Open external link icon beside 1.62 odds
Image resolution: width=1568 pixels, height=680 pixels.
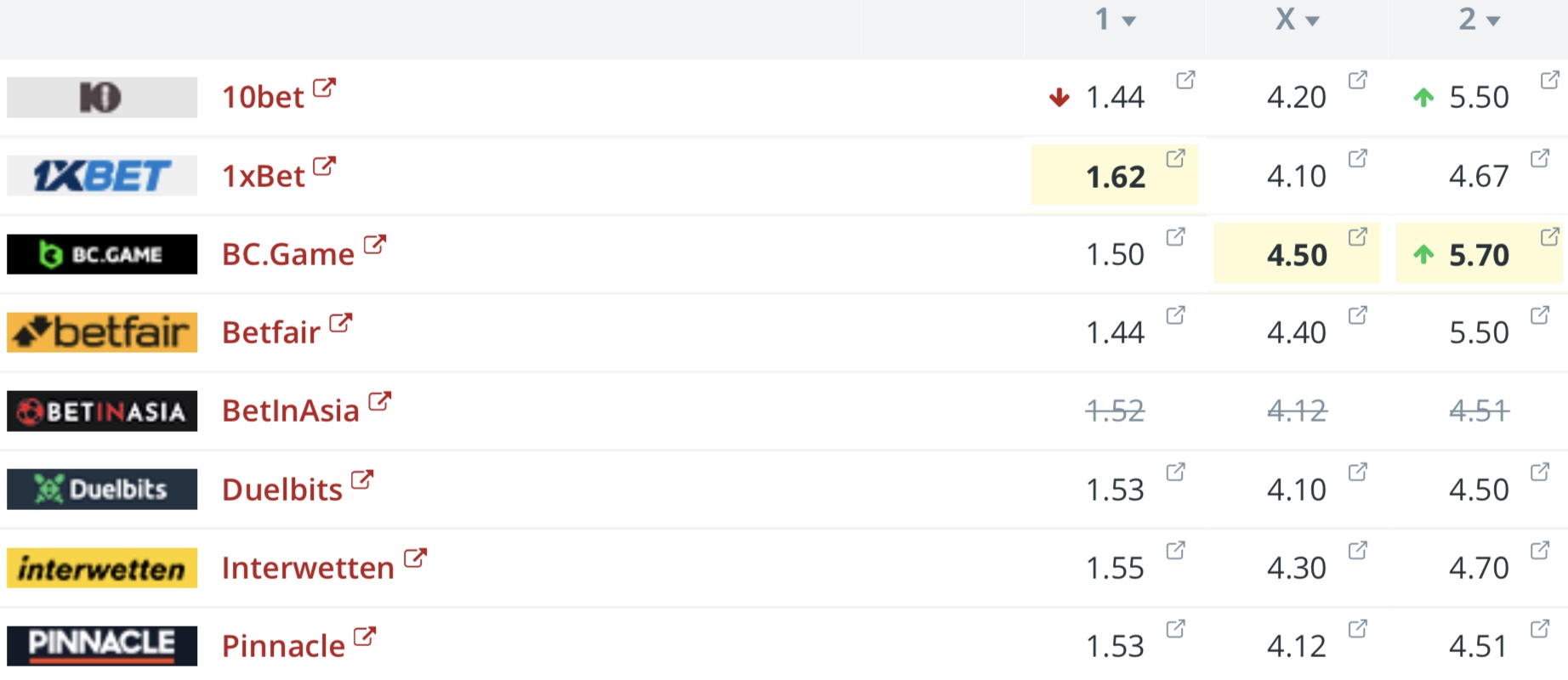tap(1176, 158)
